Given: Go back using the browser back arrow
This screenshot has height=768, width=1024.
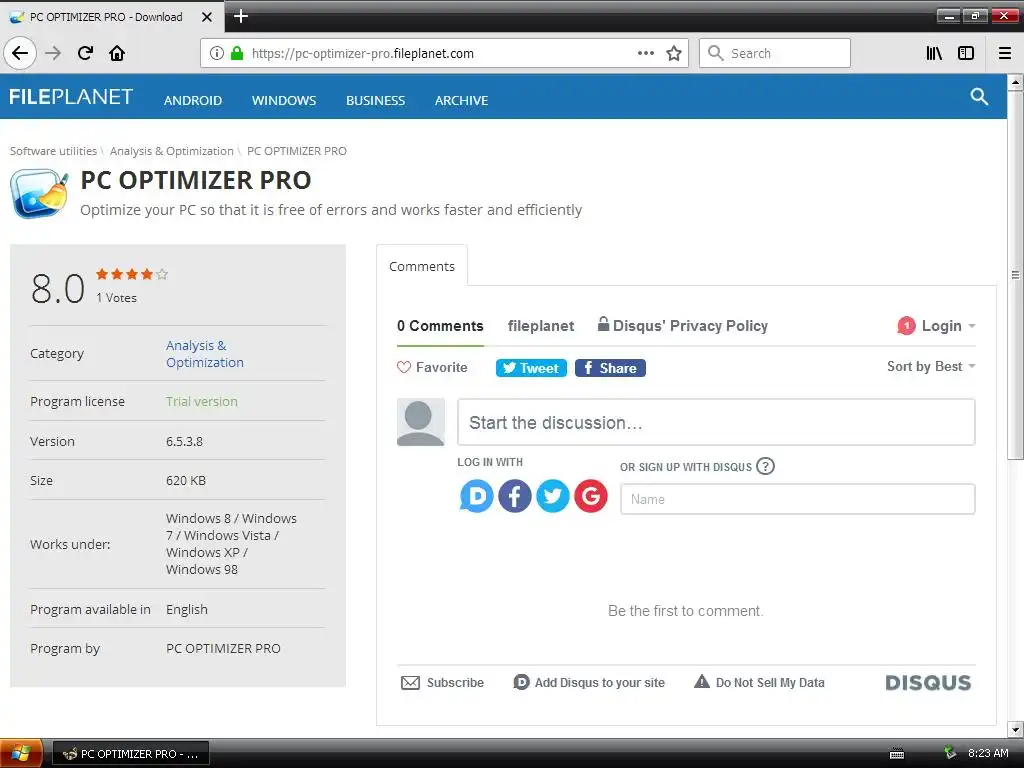Looking at the screenshot, I should click(x=20, y=53).
